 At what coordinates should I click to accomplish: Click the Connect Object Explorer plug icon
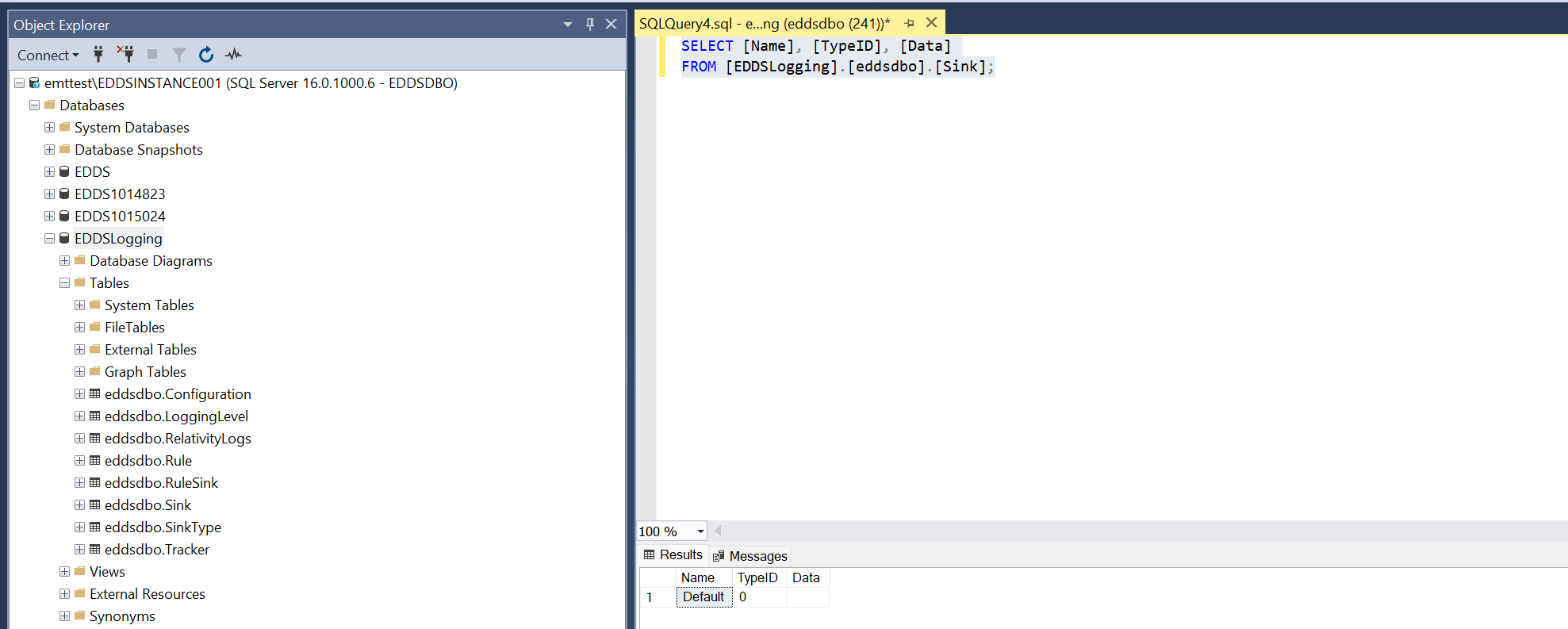[x=98, y=55]
